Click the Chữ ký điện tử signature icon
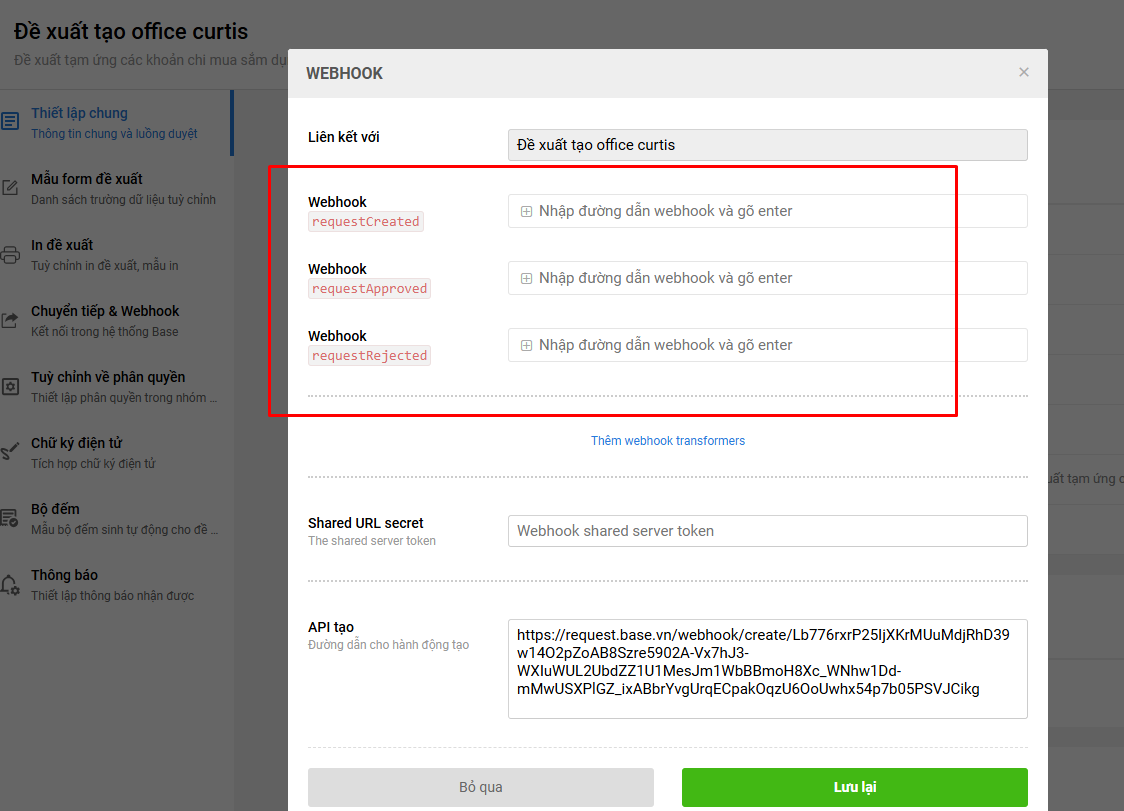Screen dimensions: 1124x811 (x=10, y=451)
